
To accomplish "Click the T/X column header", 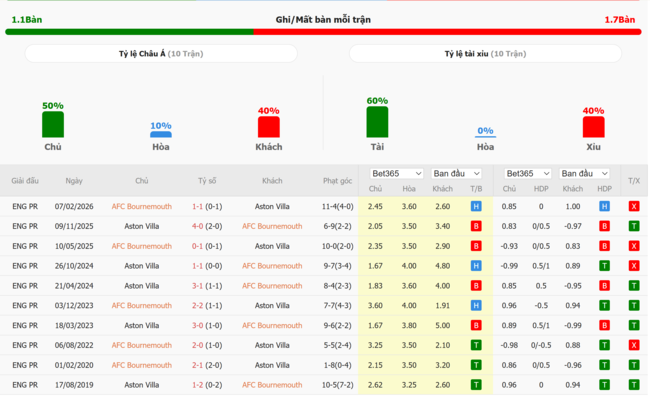I will [633, 181].
